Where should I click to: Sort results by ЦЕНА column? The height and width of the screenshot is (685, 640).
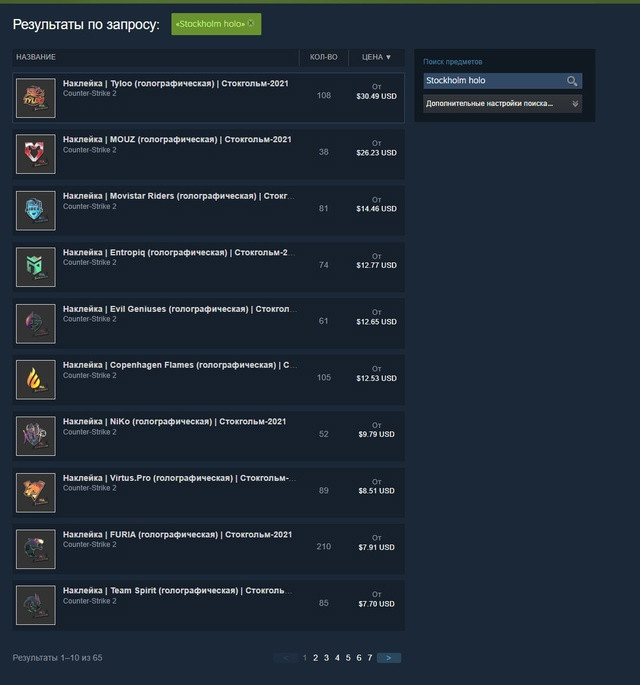click(376, 57)
